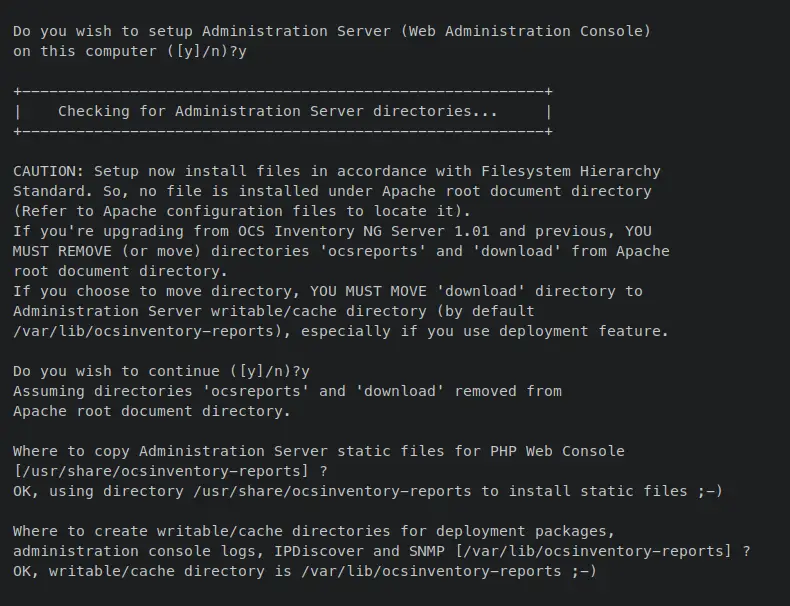This screenshot has width=790, height=606.
Task: Click the 'y' answer after 'Do you wish to continue'
Action: [x=305, y=372]
